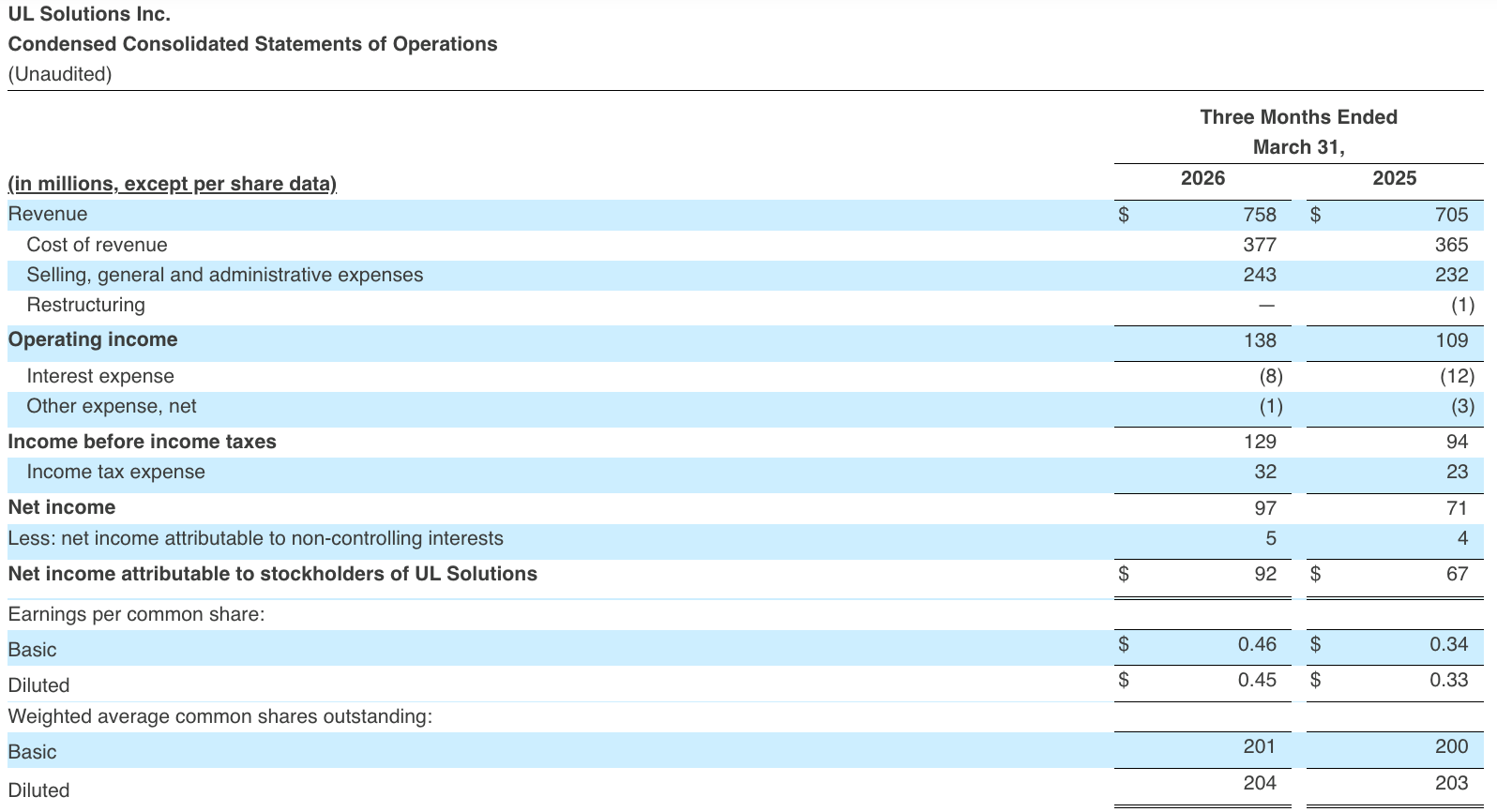Select diluted EPS value 0.45
Viewport: 1497px width, 812px height.
tap(1257, 680)
